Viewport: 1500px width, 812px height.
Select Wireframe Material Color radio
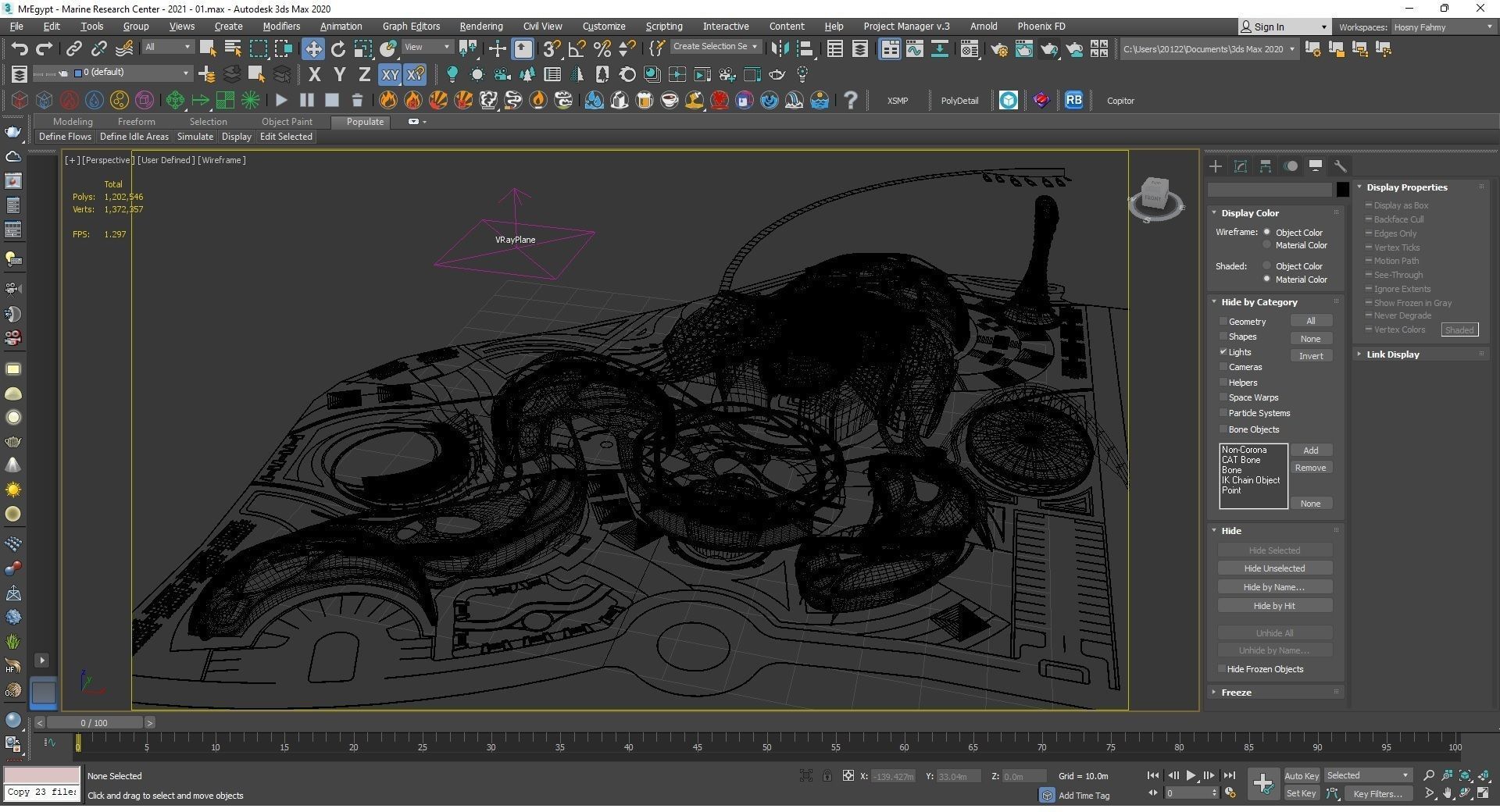click(x=1267, y=245)
